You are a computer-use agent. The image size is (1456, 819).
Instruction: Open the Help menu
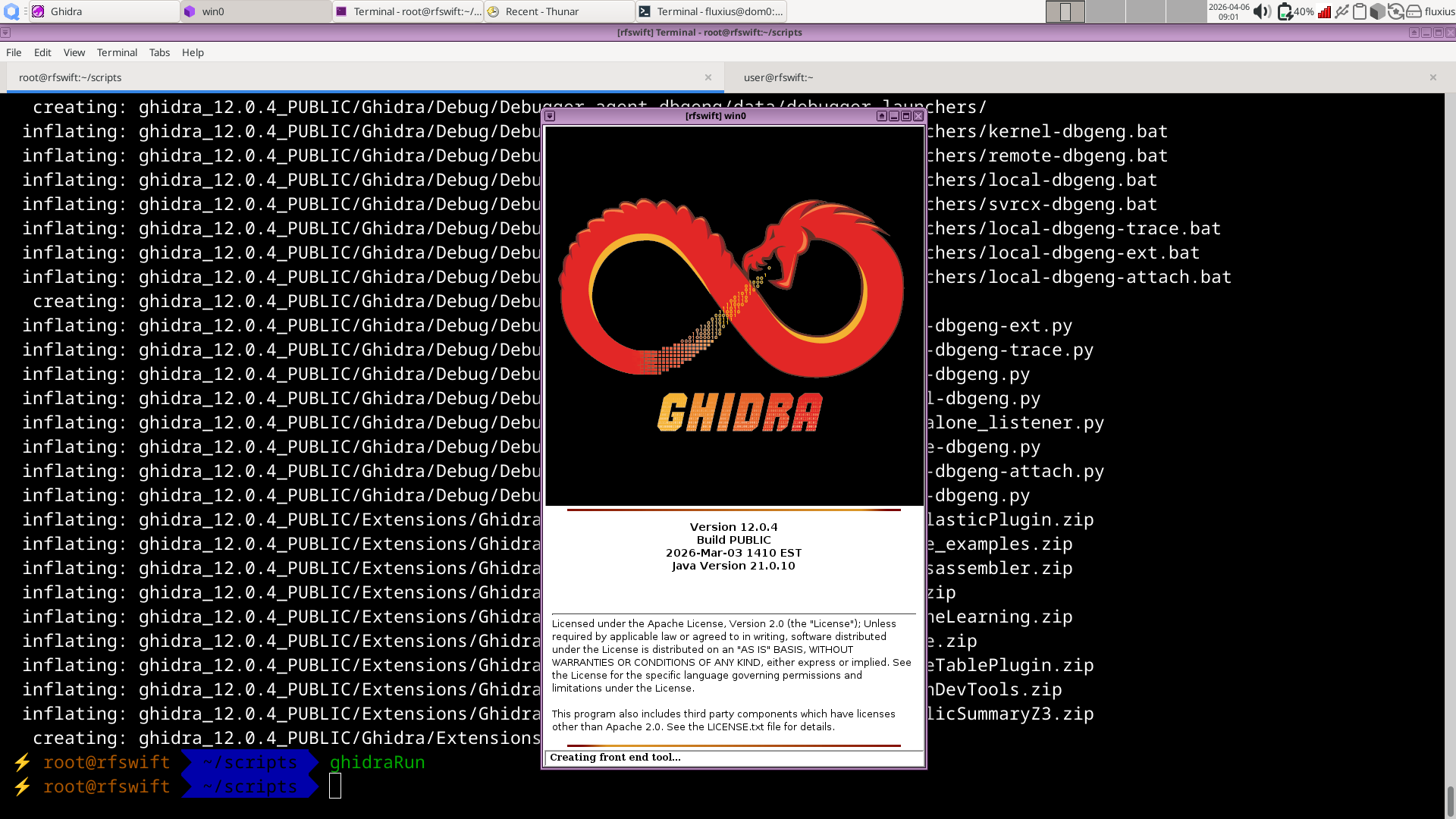(x=193, y=52)
